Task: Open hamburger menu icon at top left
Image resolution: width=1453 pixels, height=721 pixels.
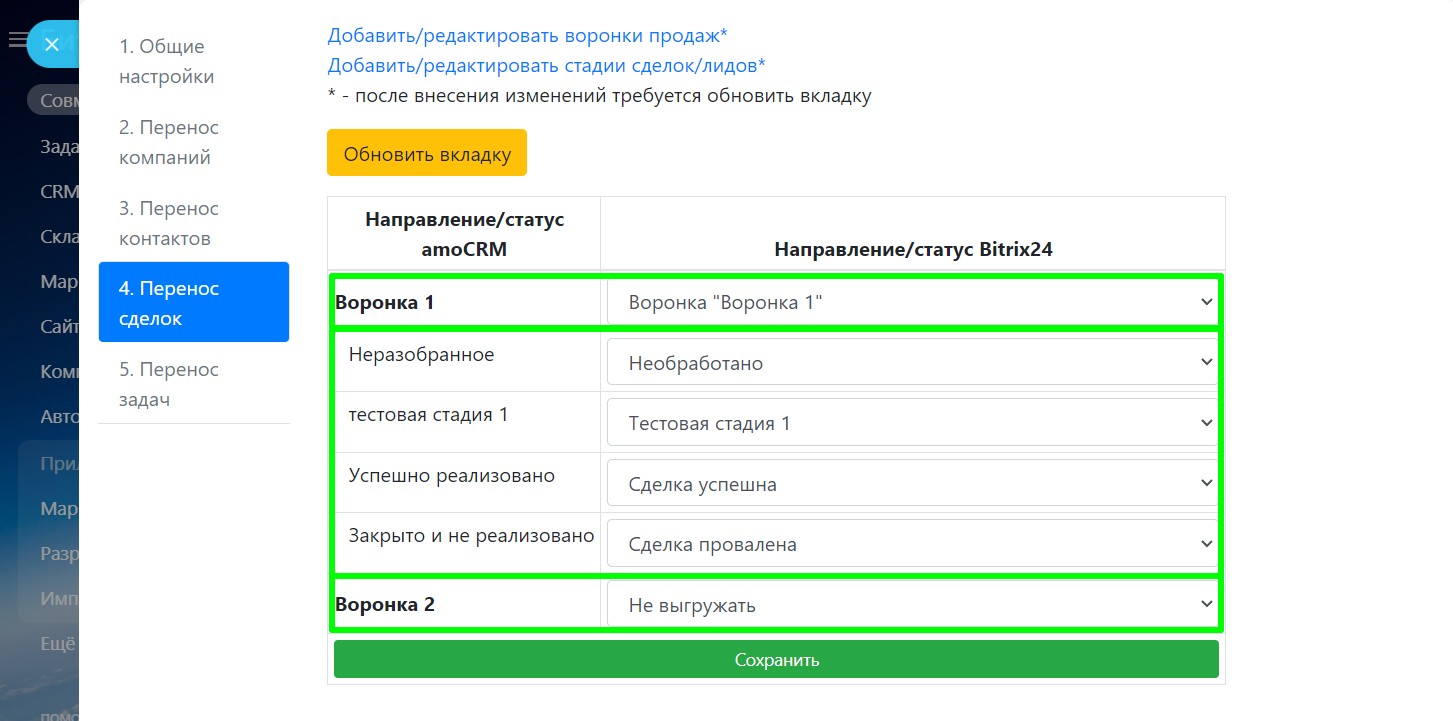Action: pos(16,40)
